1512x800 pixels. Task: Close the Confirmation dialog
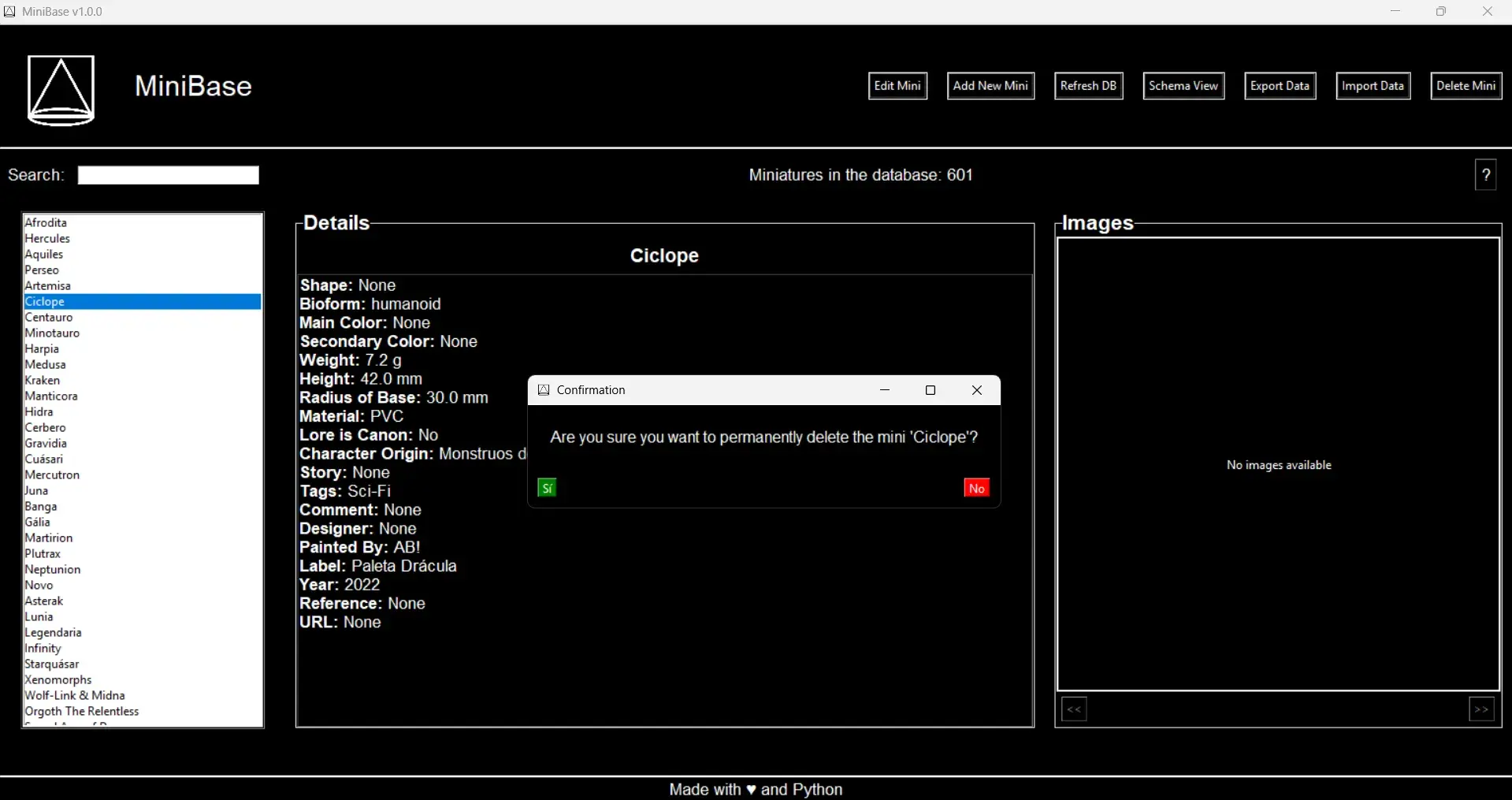[977, 390]
